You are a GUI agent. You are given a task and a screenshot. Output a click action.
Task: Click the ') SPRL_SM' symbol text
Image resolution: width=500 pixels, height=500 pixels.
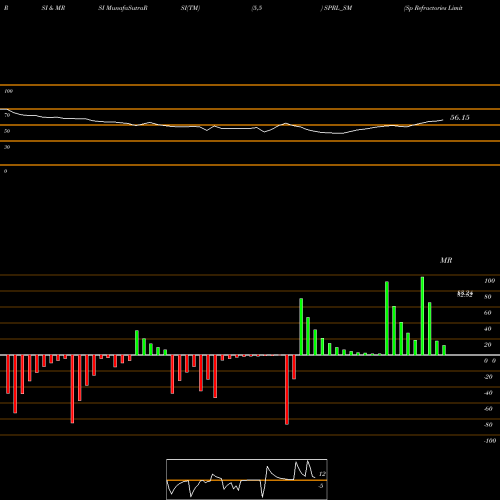point(336,8)
